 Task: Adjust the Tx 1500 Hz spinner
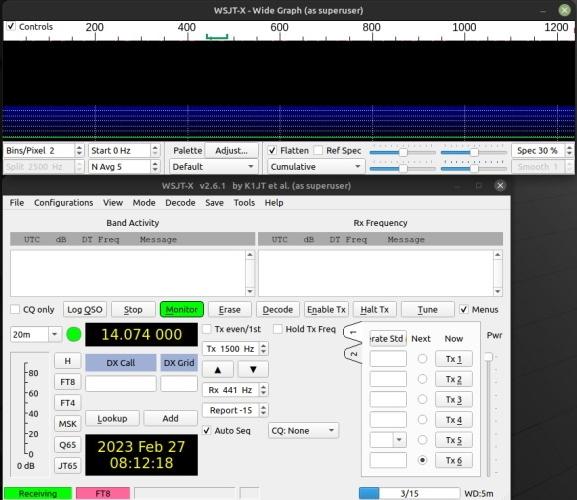click(236, 349)
